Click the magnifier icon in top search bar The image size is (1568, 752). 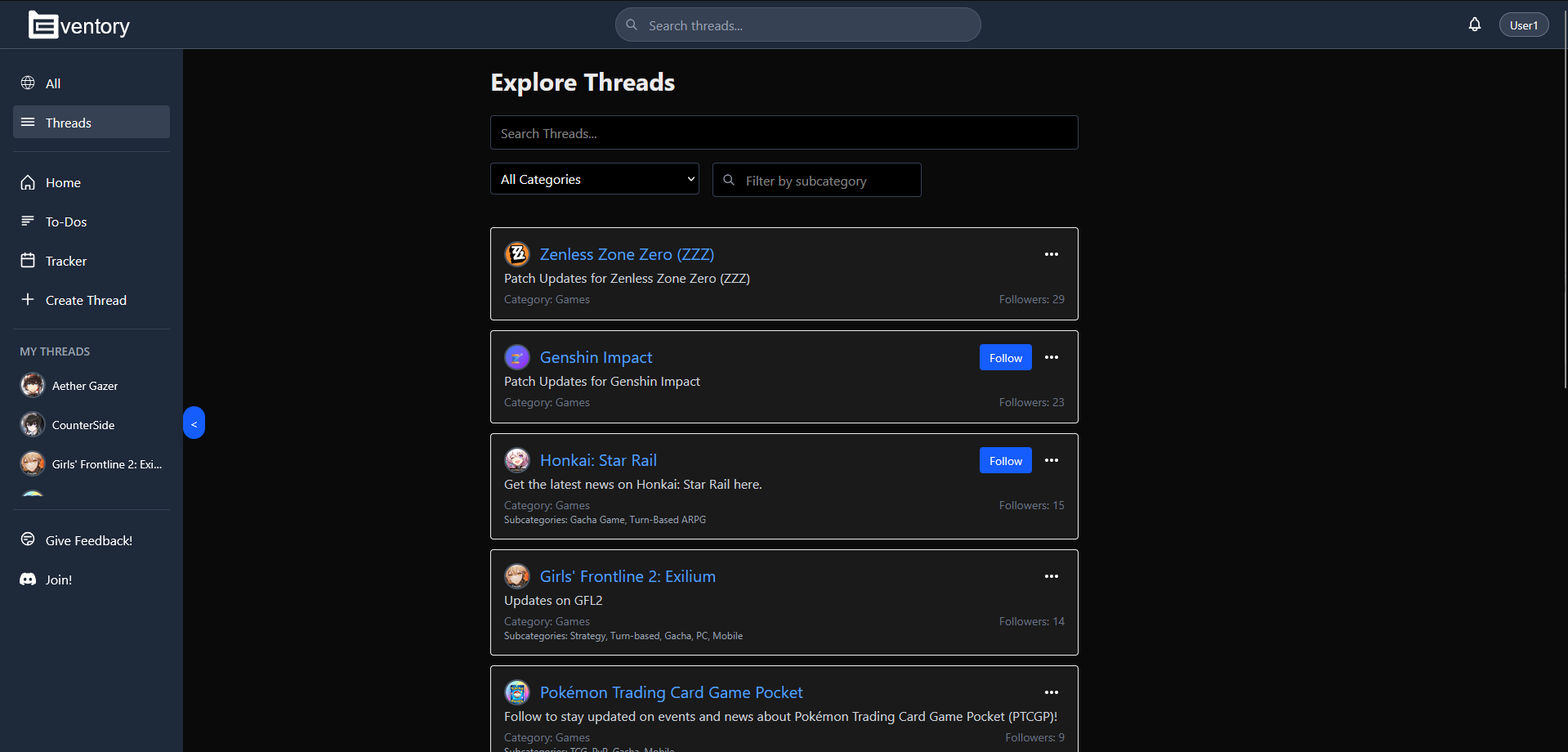632,25
